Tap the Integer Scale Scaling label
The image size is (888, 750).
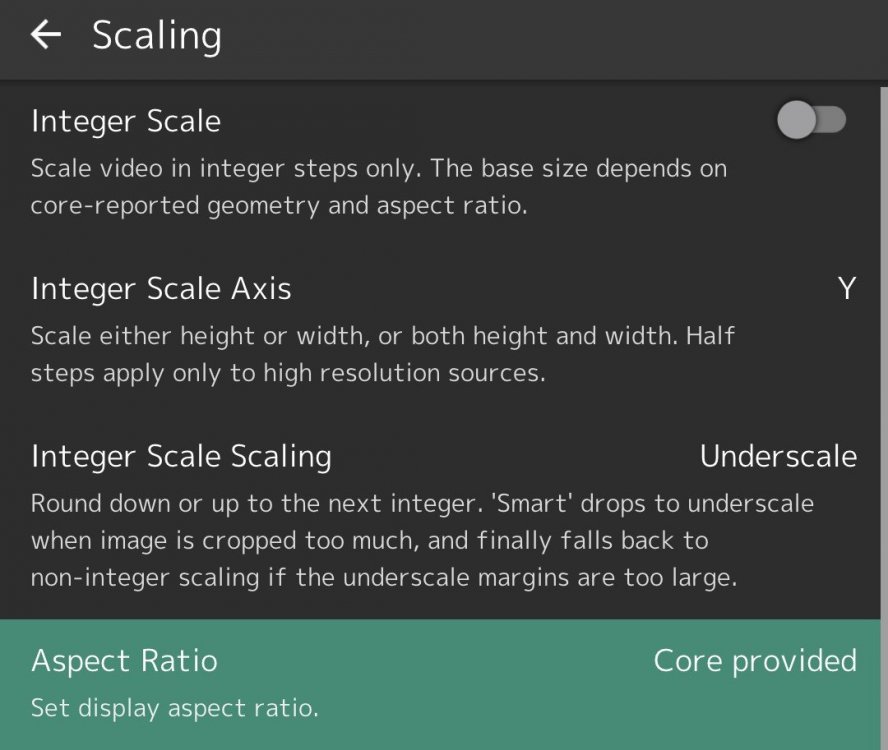[x=181, y=457]
